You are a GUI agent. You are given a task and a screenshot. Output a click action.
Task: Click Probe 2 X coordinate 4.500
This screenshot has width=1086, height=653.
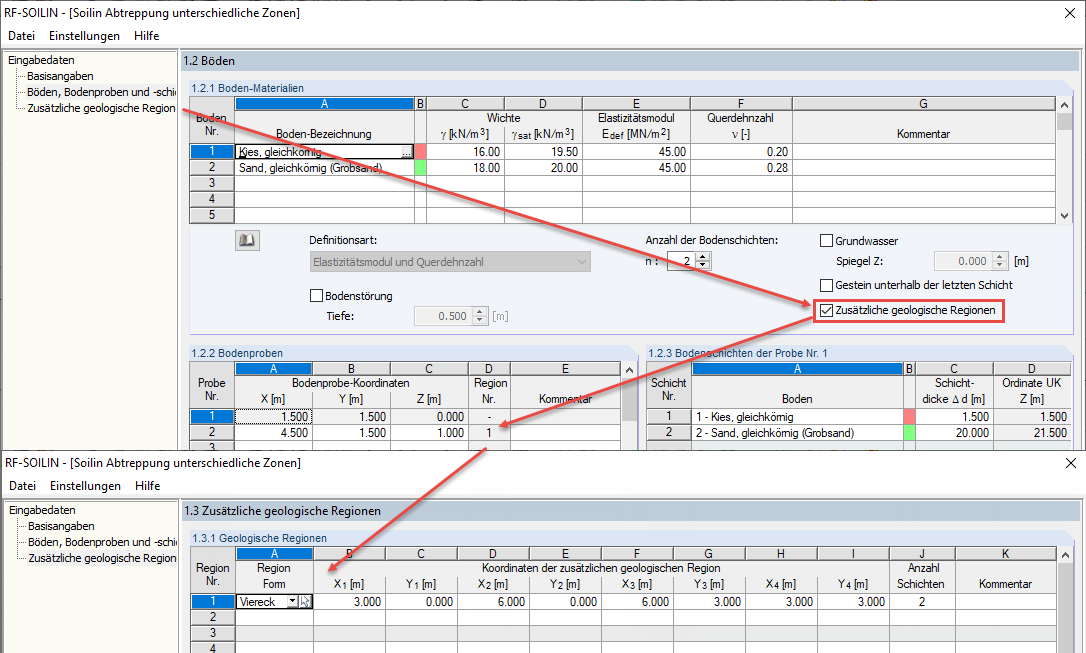point(274,433)
